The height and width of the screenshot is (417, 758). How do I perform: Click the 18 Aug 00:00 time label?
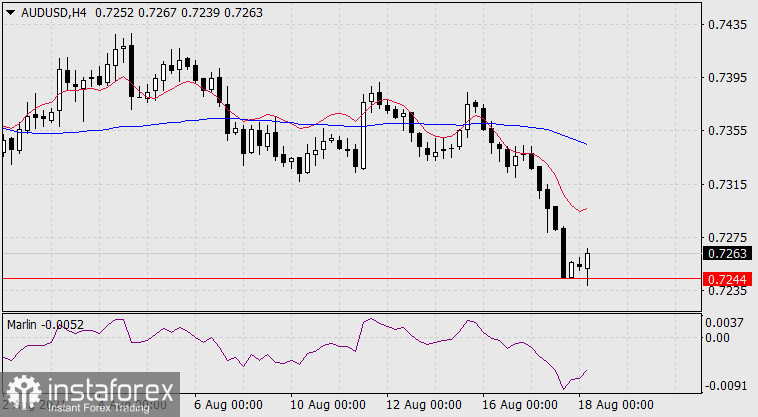pos(616,405)
